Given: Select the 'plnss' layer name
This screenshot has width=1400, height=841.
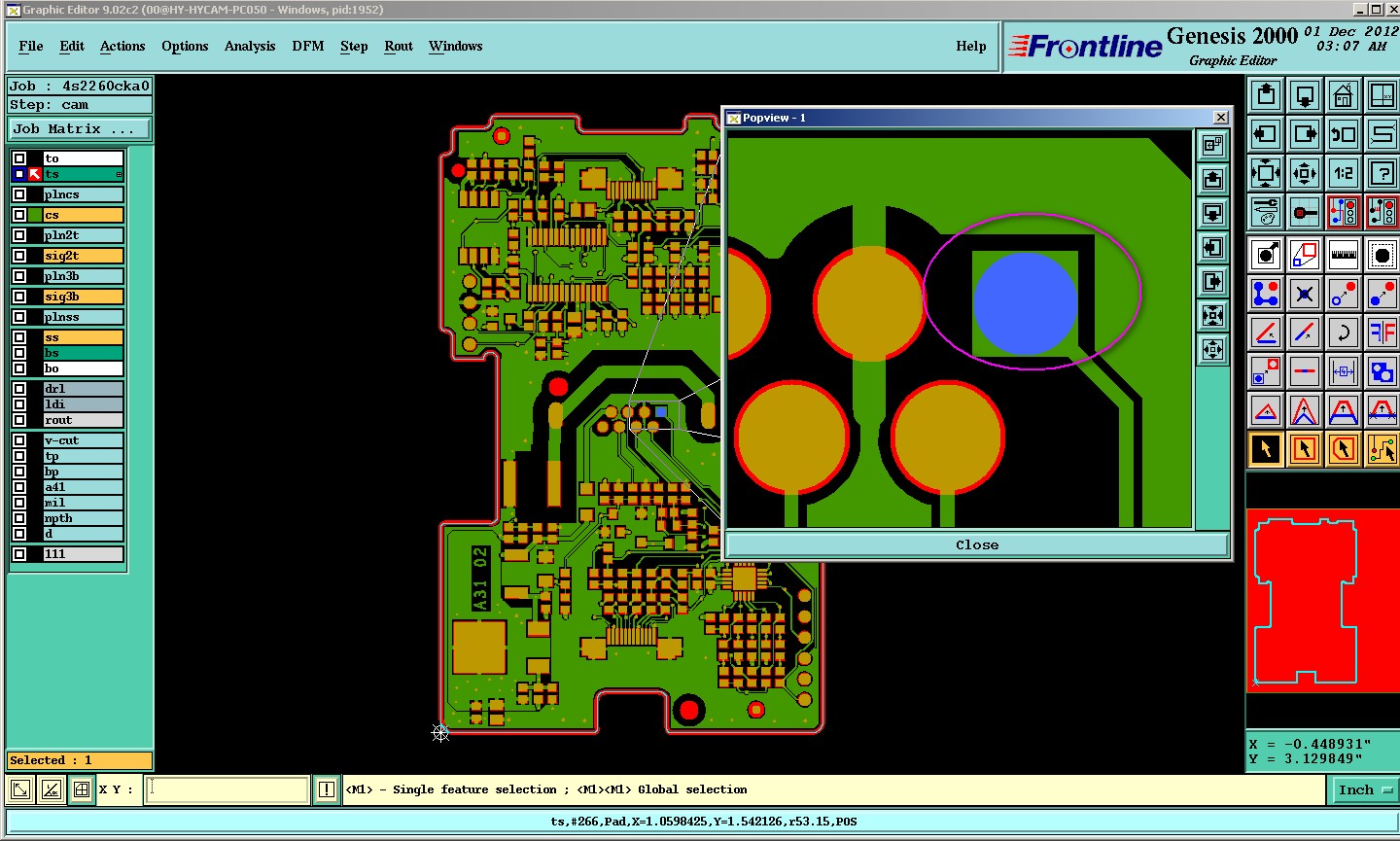Looking at the screenshot, I should coord(84,317).
